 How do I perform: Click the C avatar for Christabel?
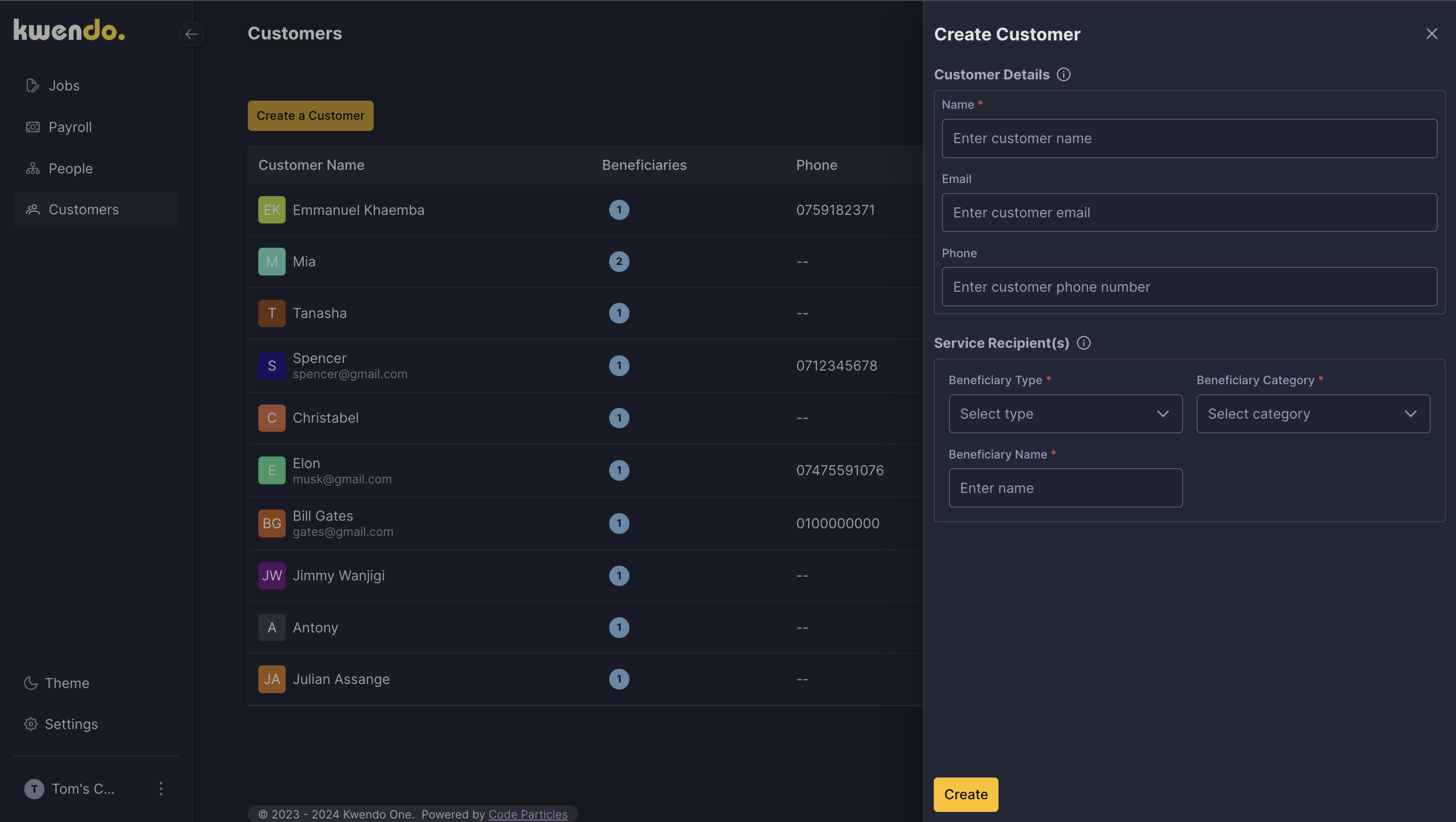coord(272,418)
